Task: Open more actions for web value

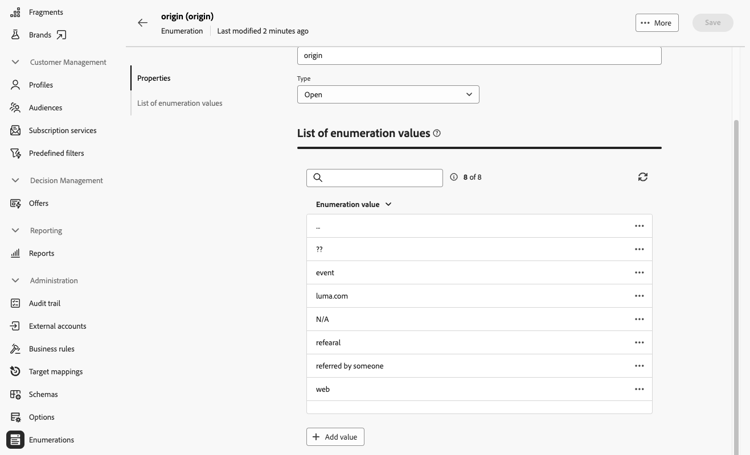Action: pyautogui.click(x=639, y=389)
